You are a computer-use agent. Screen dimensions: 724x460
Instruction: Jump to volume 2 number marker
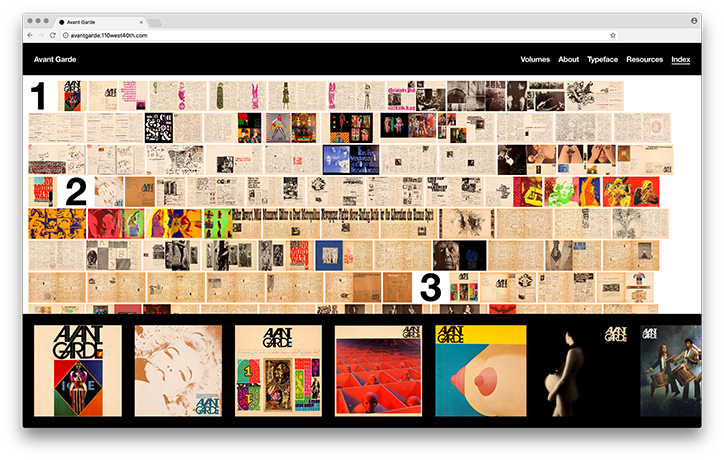pos(76,191)
